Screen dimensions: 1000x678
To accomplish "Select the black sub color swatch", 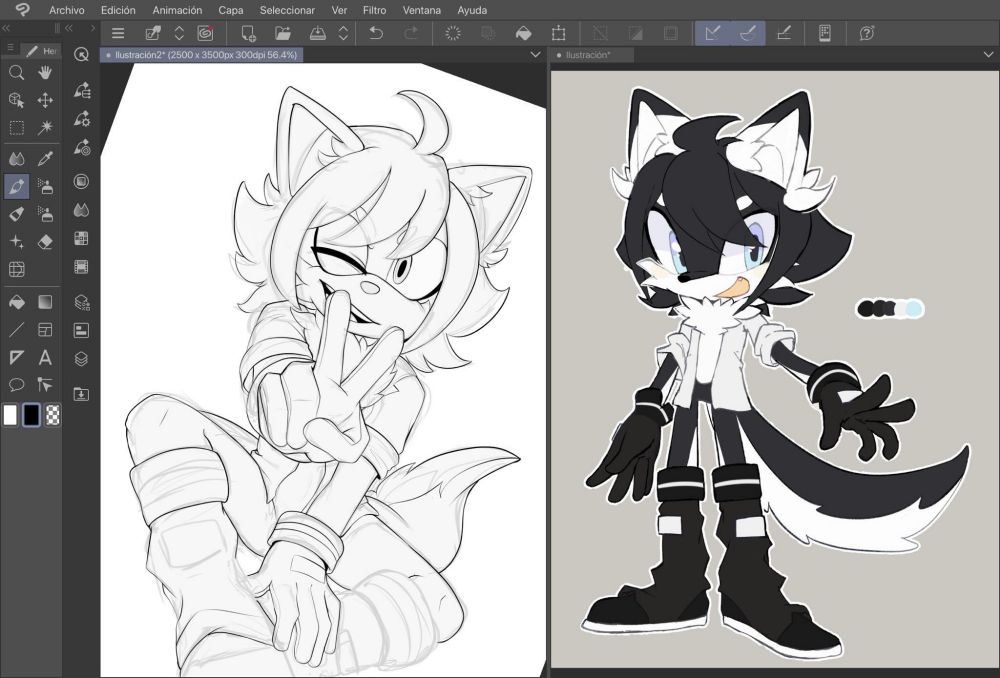I will tap(31, 415).
